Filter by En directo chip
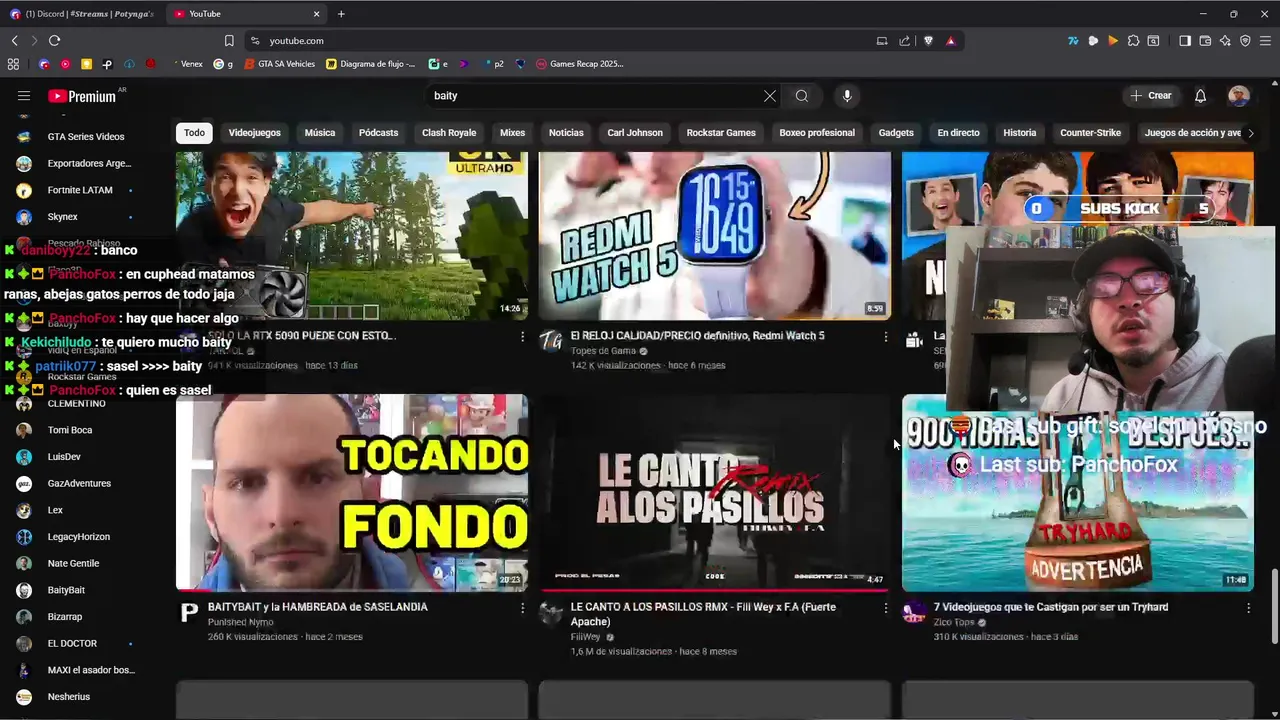The height and width of the screenshot is (720, 1280). [x=958, y=133]
